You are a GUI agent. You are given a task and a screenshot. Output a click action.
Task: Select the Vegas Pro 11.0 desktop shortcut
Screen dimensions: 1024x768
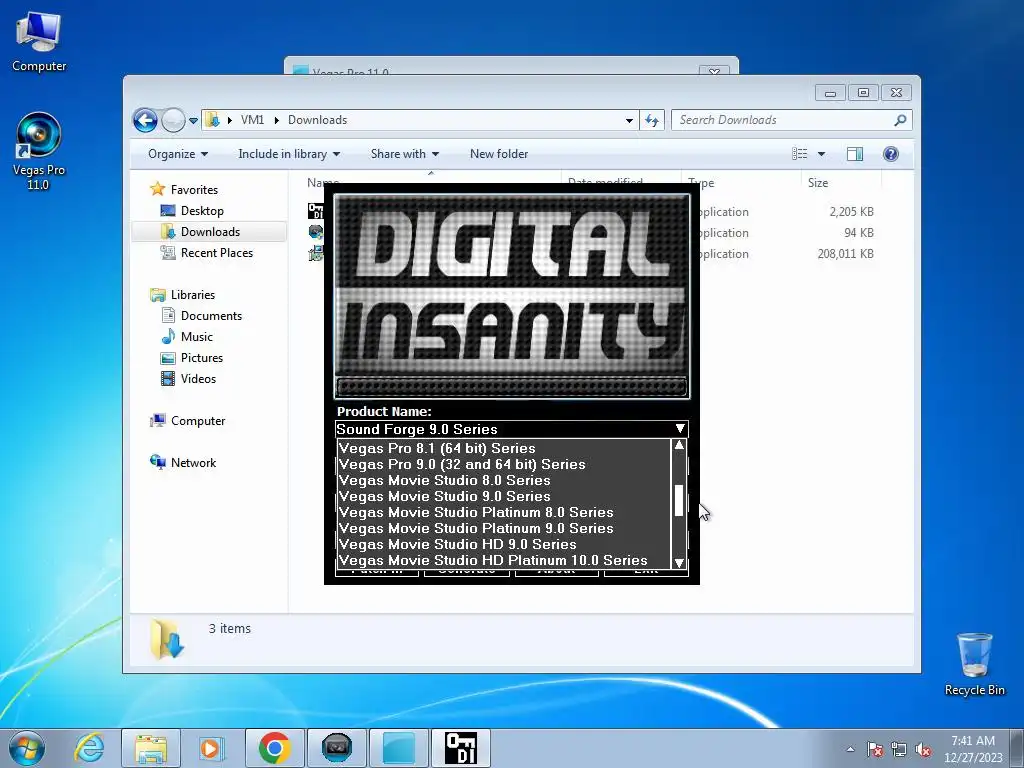click(x=39, y=152)
